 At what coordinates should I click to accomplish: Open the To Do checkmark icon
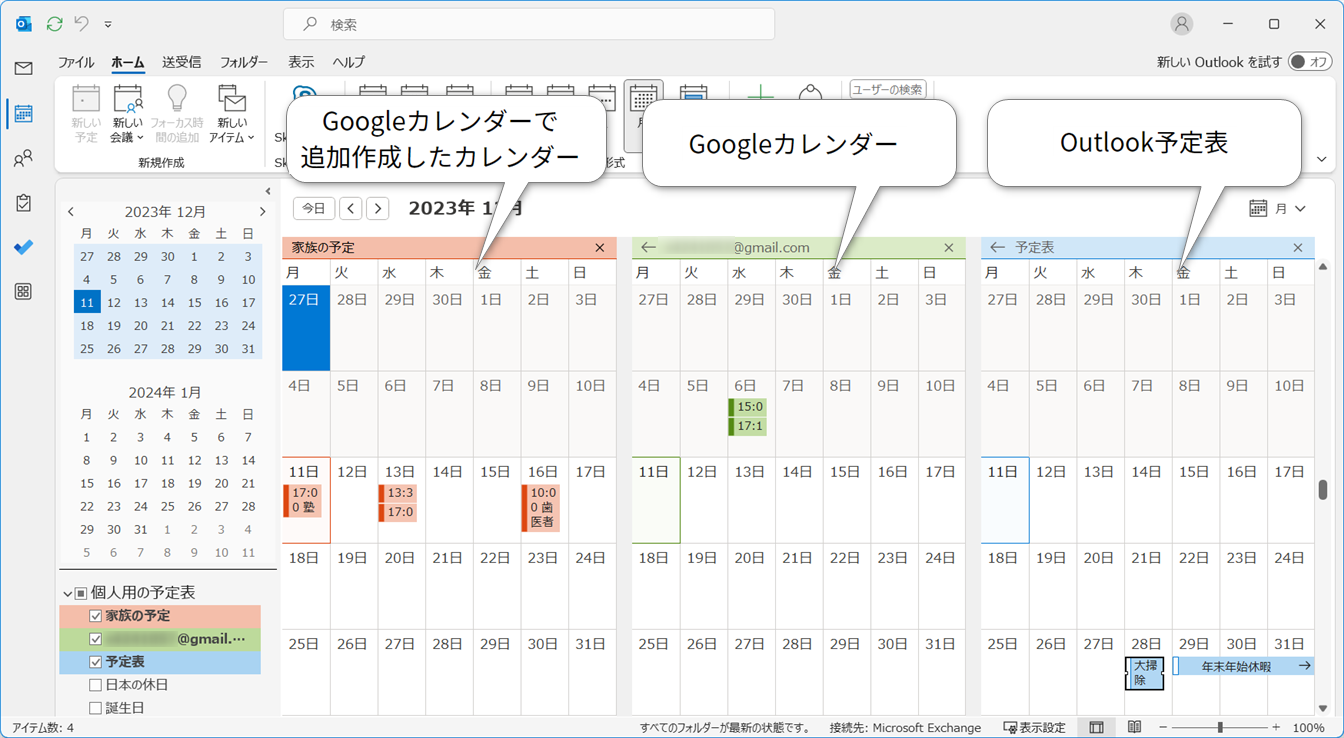pyautogui.click(x=23, y=247)
